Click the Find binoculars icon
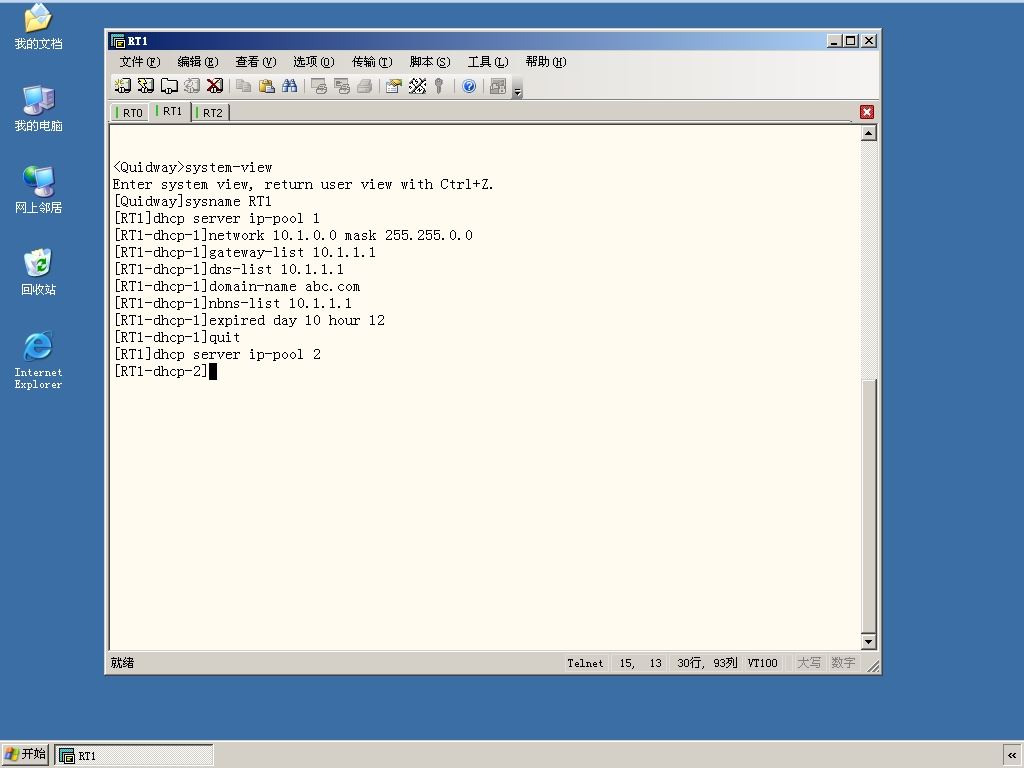Screen dimensions: 1024x768 tap(289, 86)
